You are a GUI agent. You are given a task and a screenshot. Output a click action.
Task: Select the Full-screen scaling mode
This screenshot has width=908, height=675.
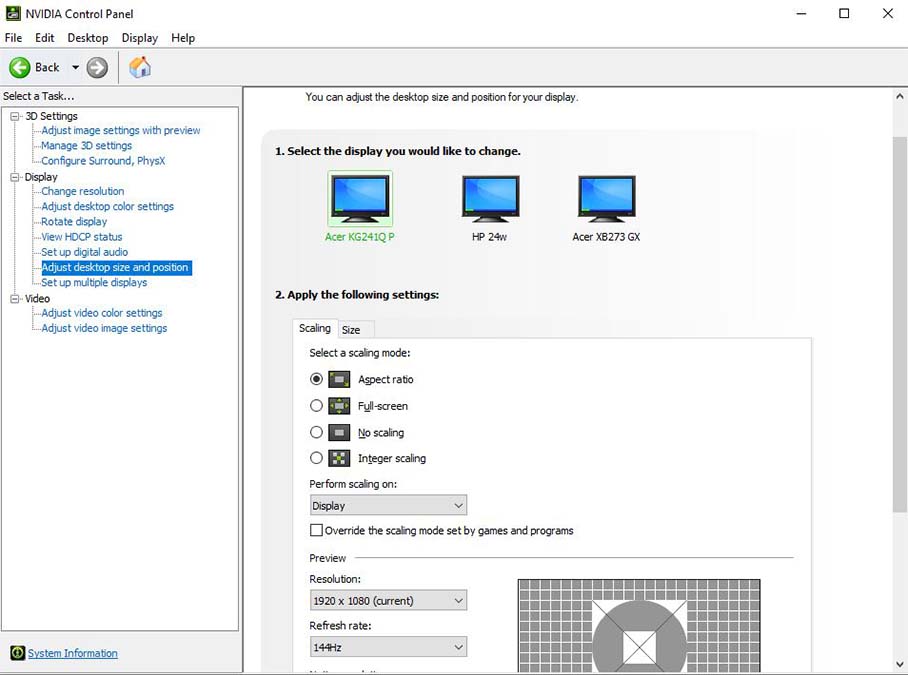[x=317, y=406]
